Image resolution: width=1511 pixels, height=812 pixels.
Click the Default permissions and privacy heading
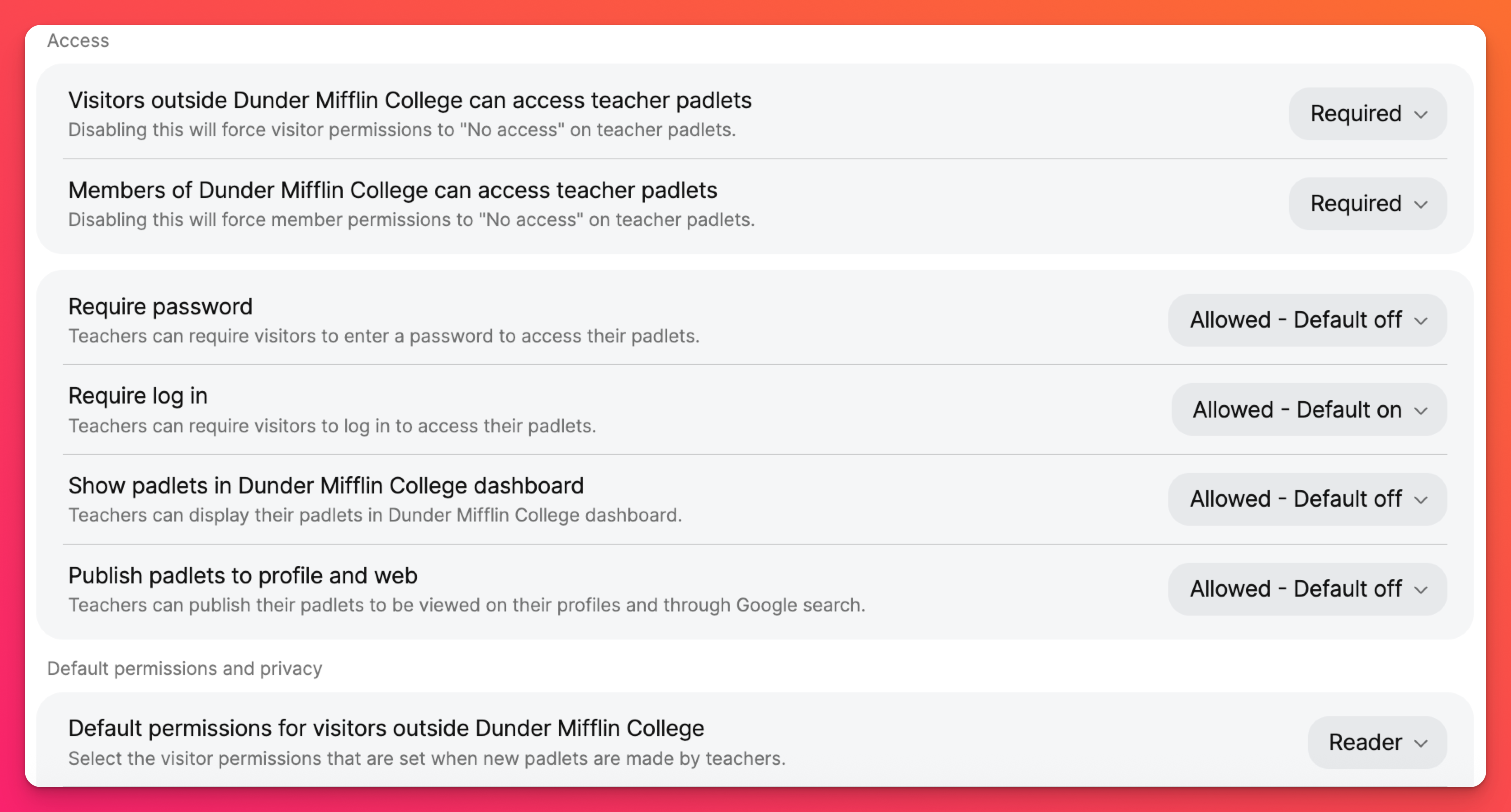[x=184, y=668]
